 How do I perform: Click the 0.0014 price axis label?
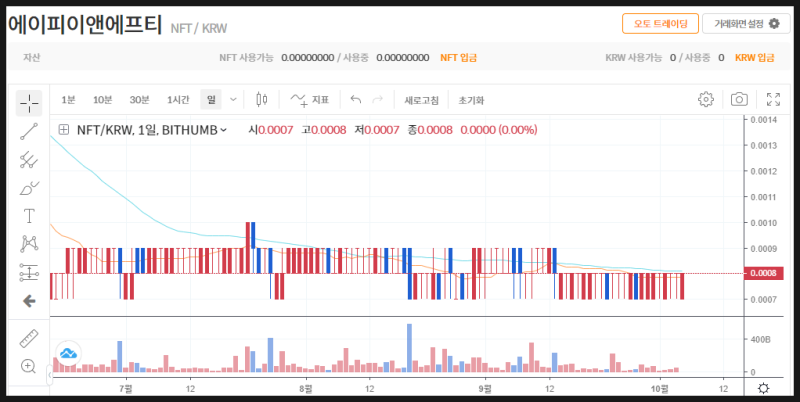pyautogui.click(x=763, y=120)
